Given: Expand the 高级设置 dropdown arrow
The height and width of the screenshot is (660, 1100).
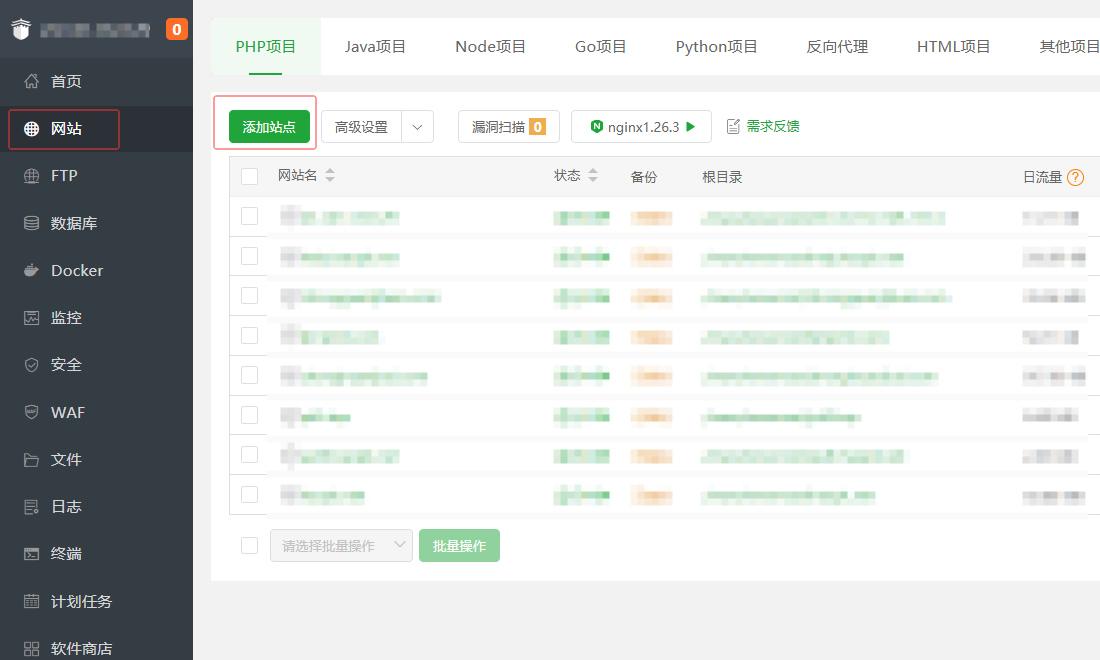Looking at the screenshot, I should click(x=417, y=127).
